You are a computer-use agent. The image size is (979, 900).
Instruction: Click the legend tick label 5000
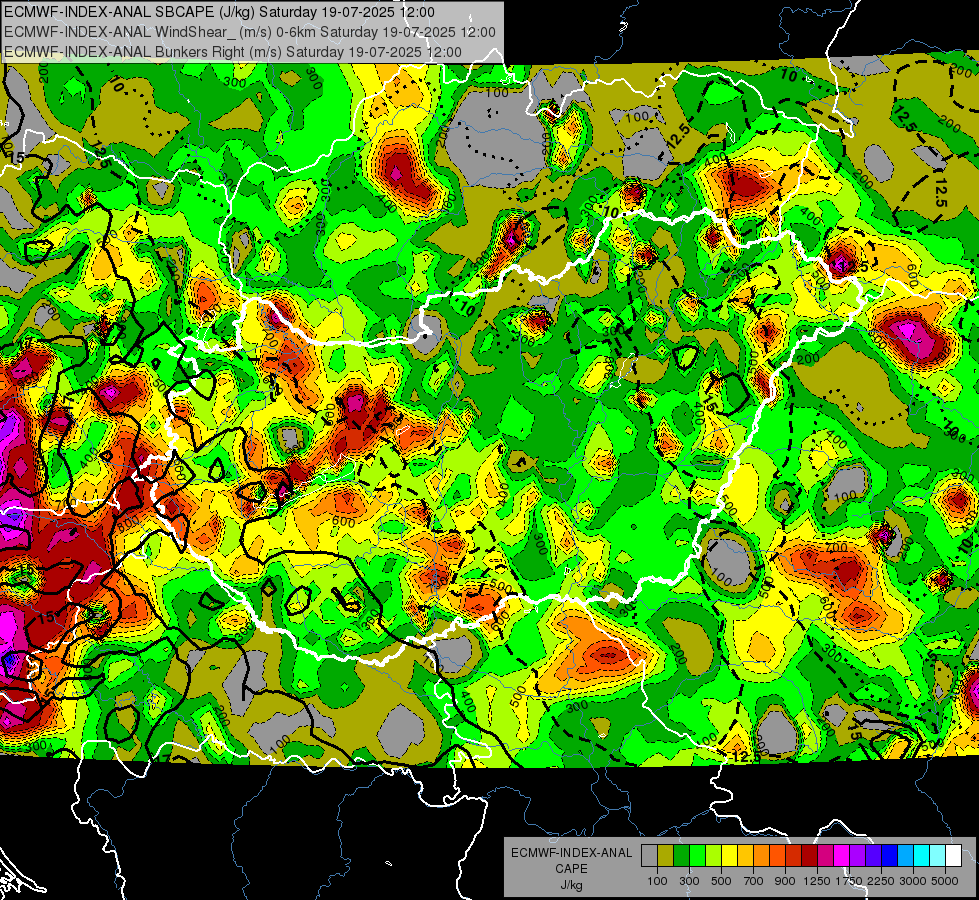[945, 881]
